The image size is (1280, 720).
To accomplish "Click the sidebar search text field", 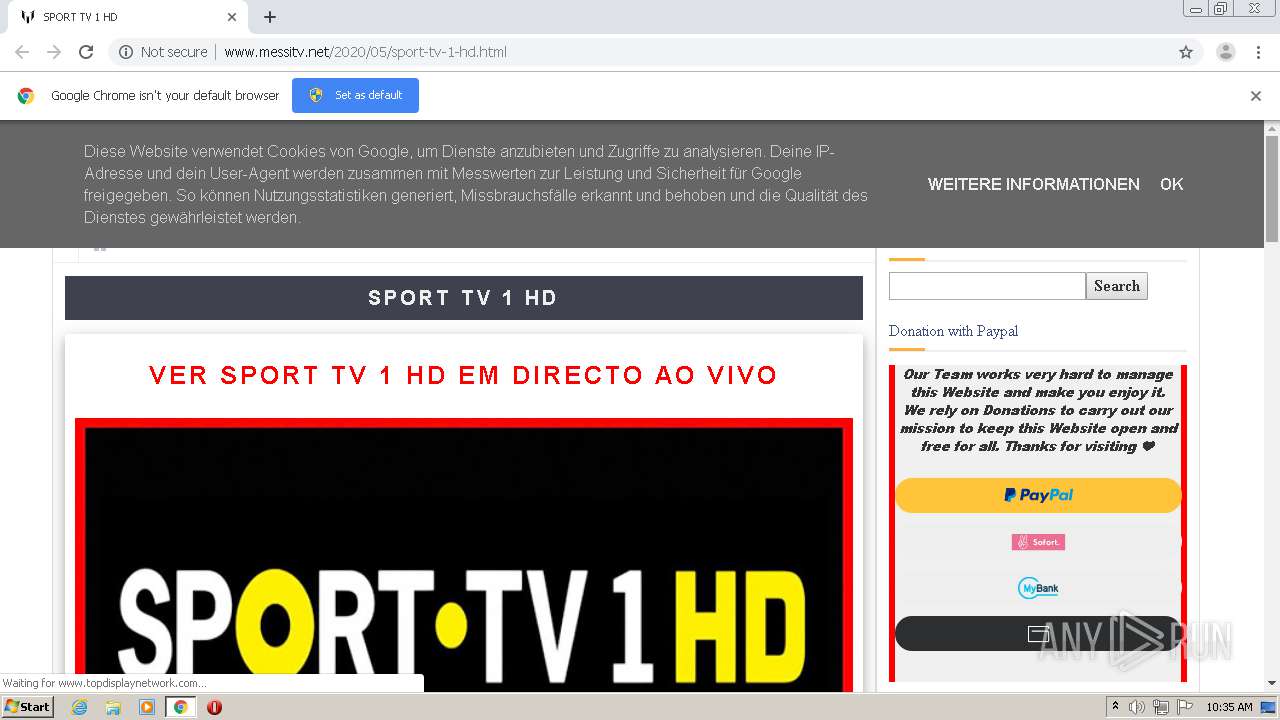I will (987, 286).
